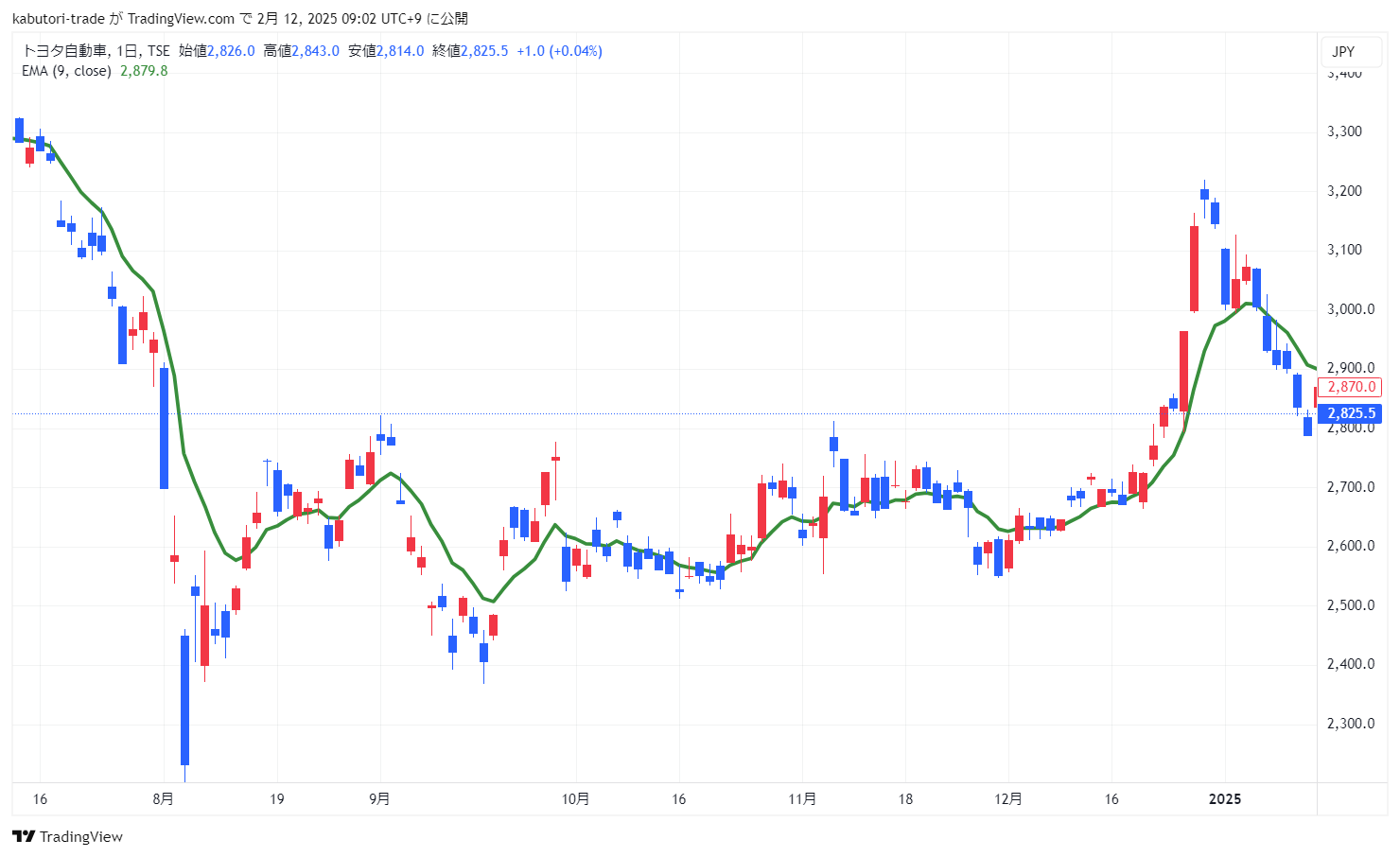The image size is (1400, 857).
Task: Click the red 2,870.0 price label
Action: point(1351,387)
